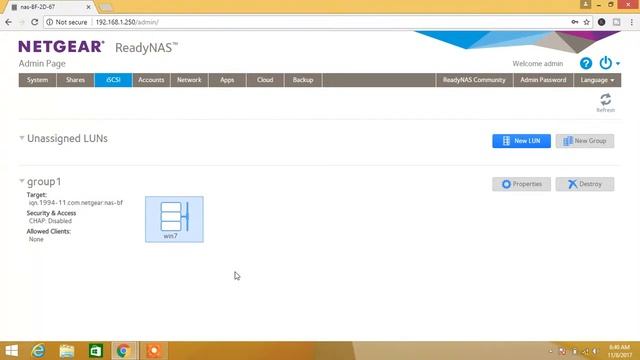This screenshot has width=640, height=360.
Task: Open a new browser tab
Action: (106, 7)
